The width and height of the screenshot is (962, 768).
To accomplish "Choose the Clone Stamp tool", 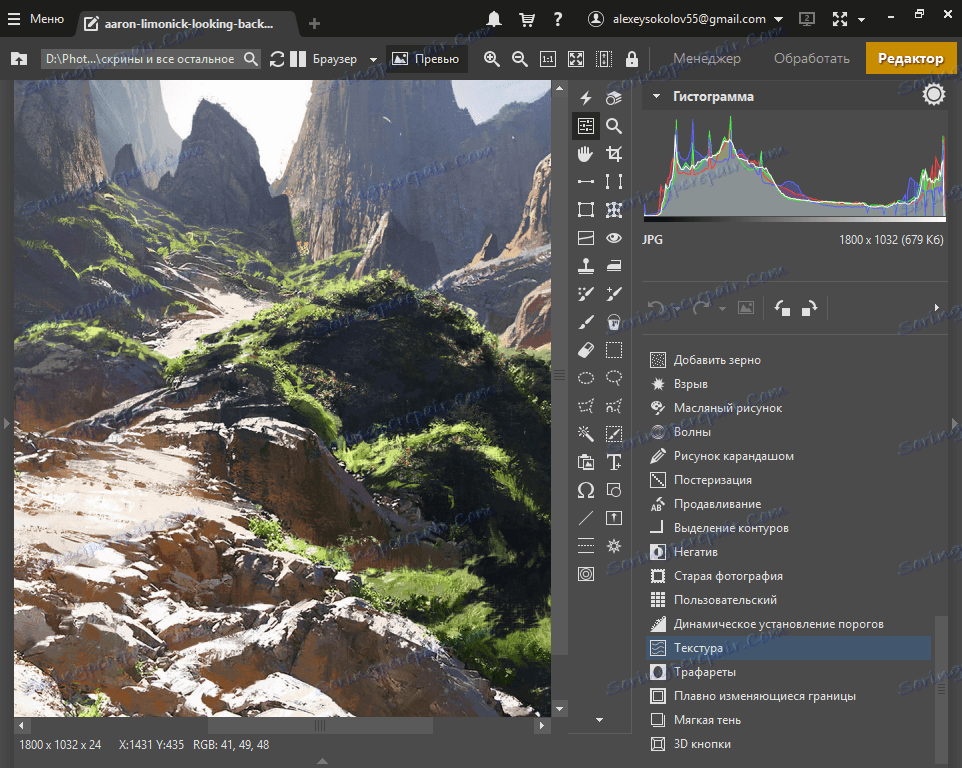I will (586, 266).
